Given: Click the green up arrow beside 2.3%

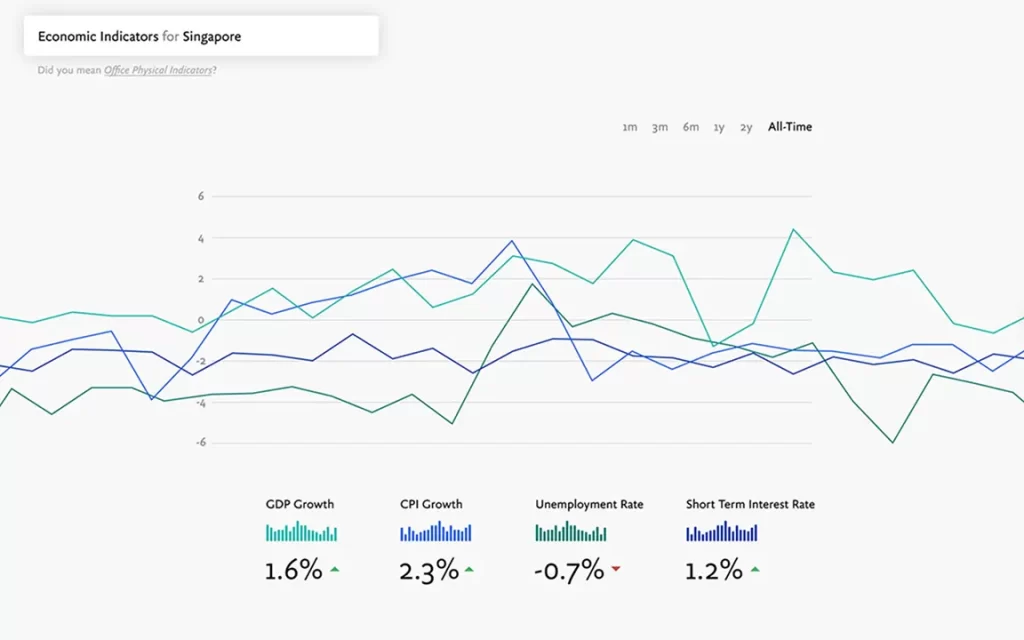Looking at the screenshot, I should pos(469,569).
